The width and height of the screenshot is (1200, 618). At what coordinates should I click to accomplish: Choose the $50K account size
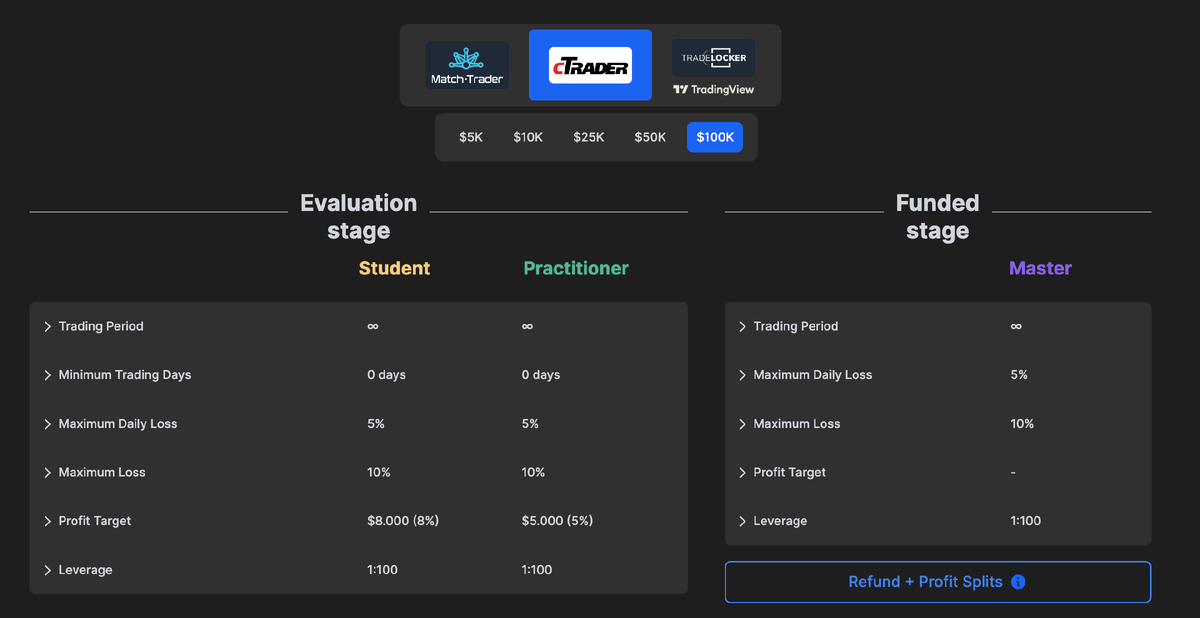pos(650,137)
